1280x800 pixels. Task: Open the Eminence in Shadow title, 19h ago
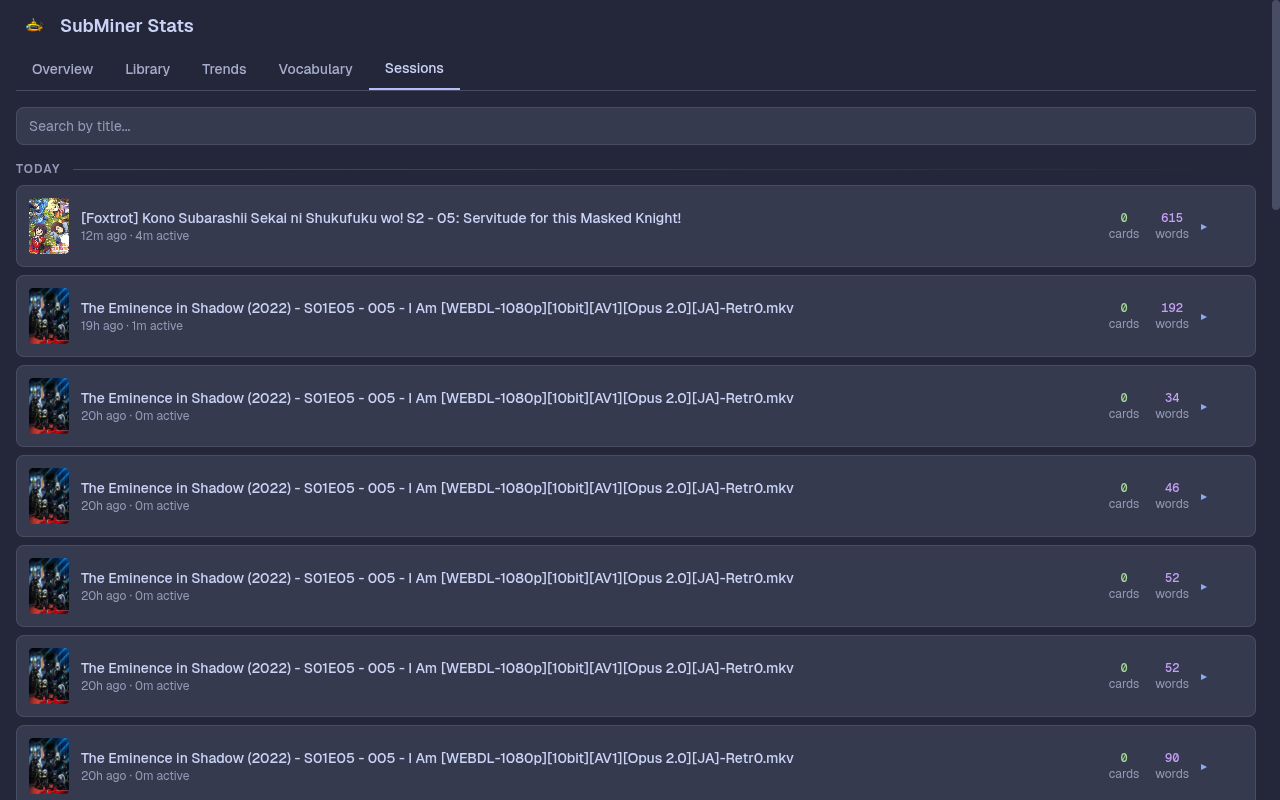[437, 308]
